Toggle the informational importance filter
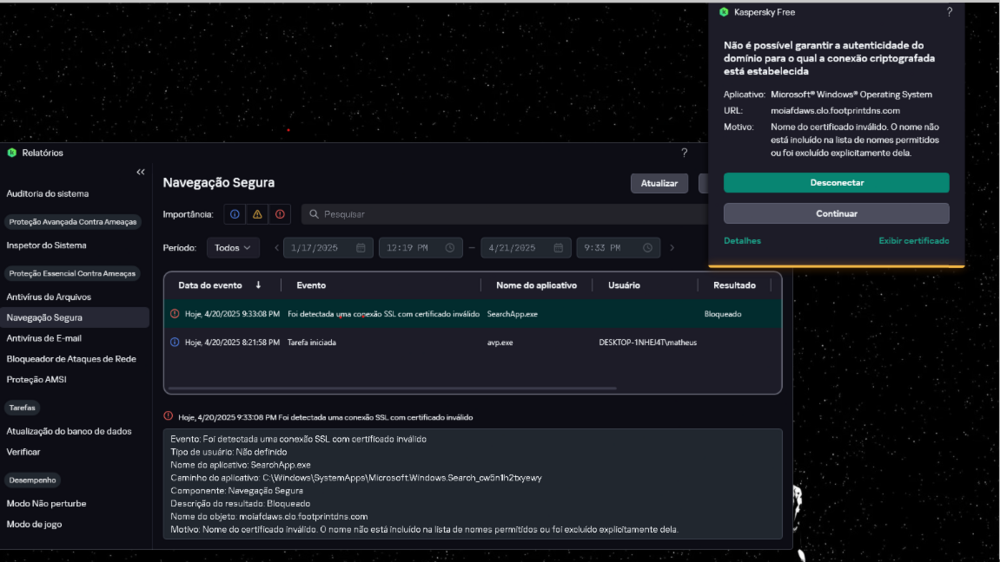This screenshot has height=562, width=1000. (x=234, y=214)
